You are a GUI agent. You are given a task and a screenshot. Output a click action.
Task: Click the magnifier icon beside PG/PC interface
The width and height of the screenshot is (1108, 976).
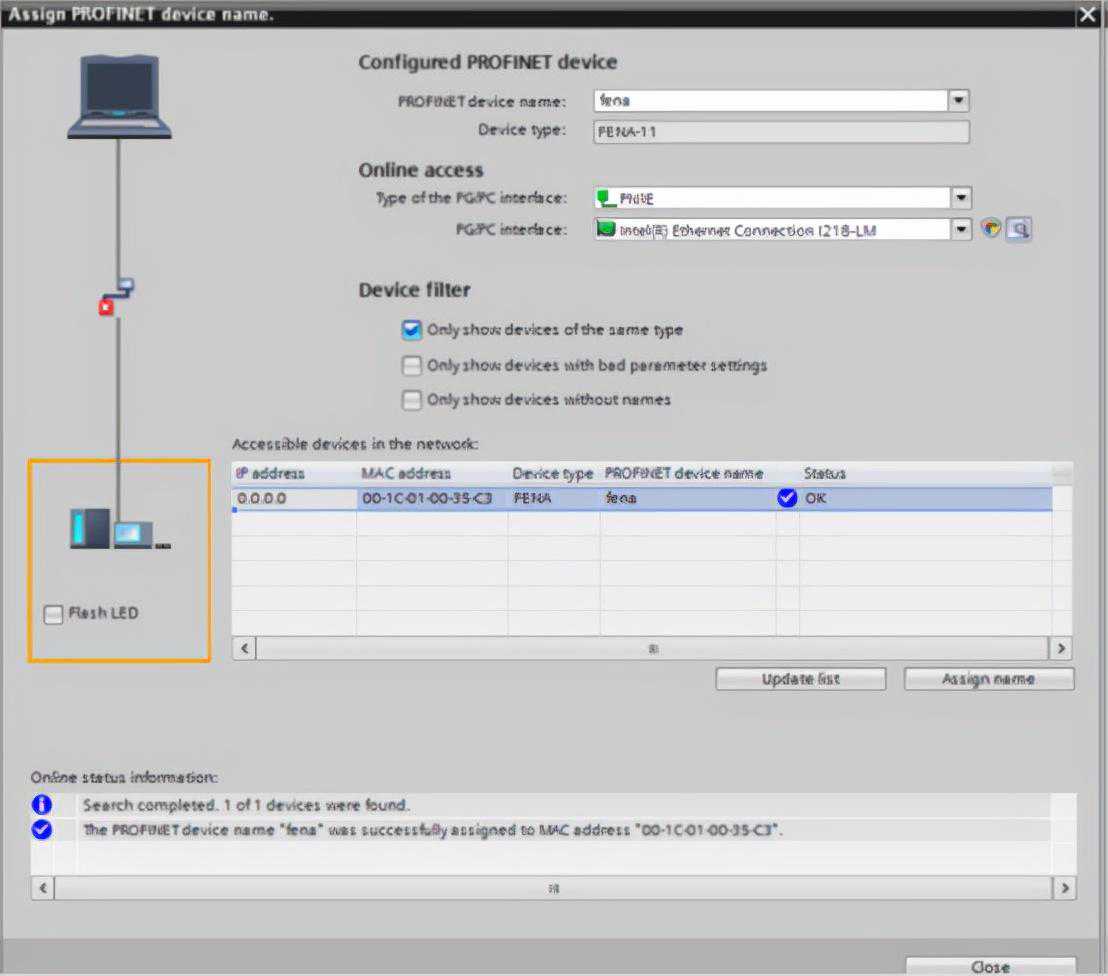tap(1019, 230)
